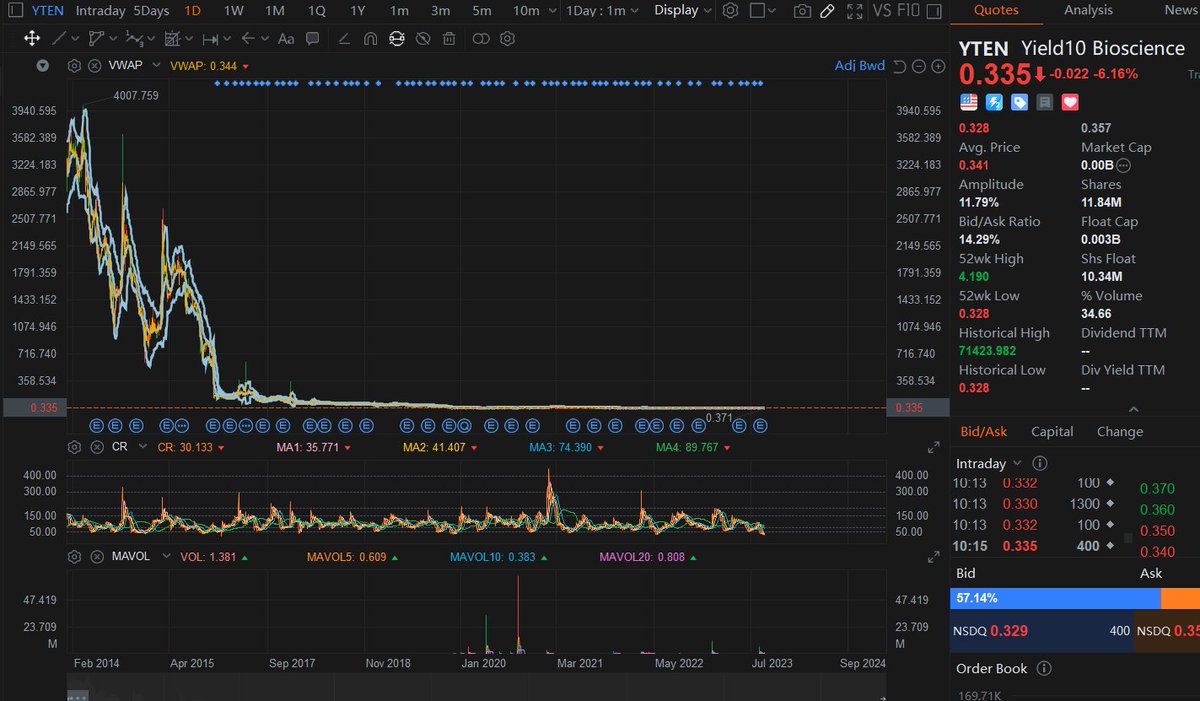Click the blue tag icon under price
The width and height of the screenshot is (1200, 701).
pyautogui.click(x=1019, y=102)
